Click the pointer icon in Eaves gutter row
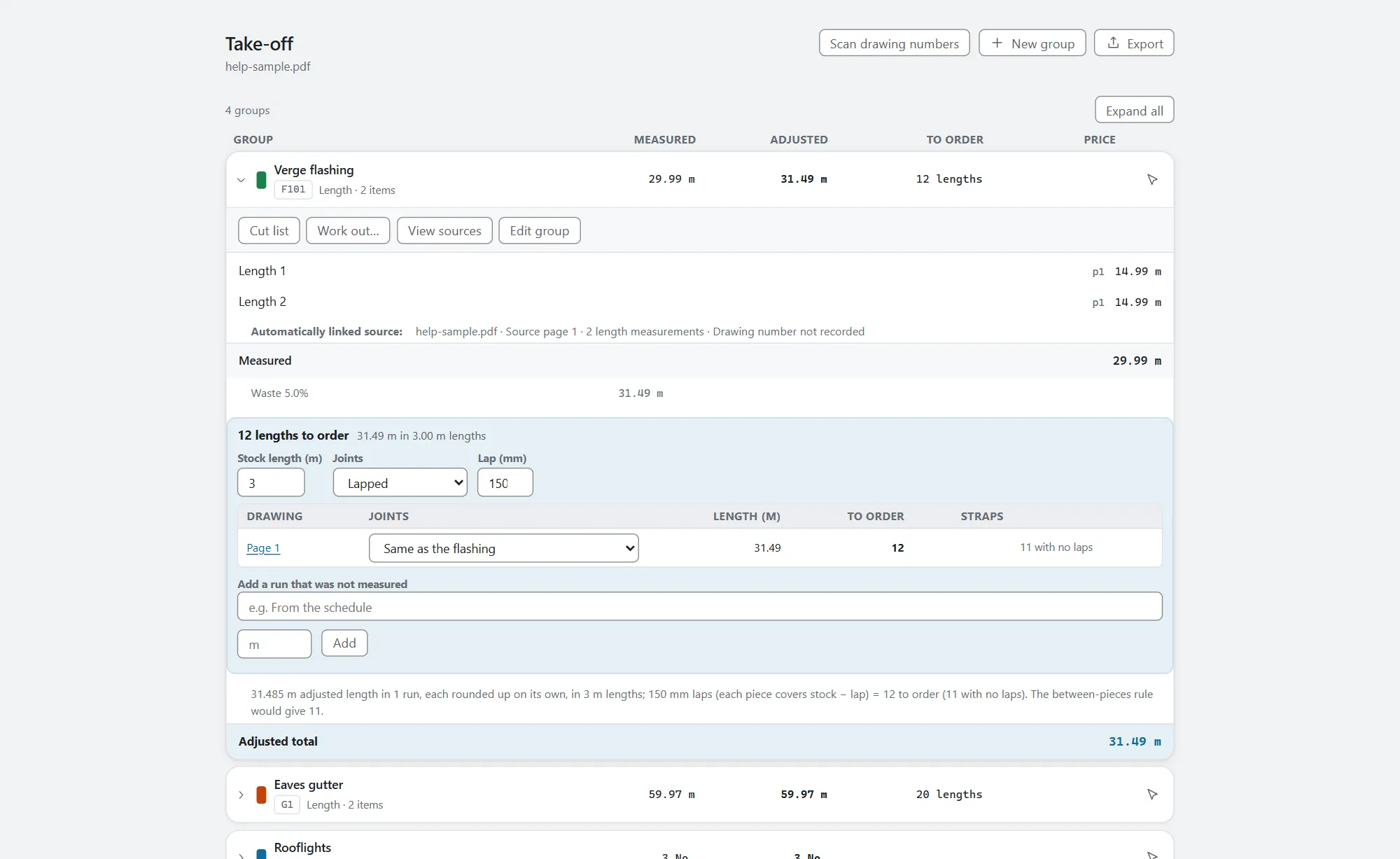 1152,795
